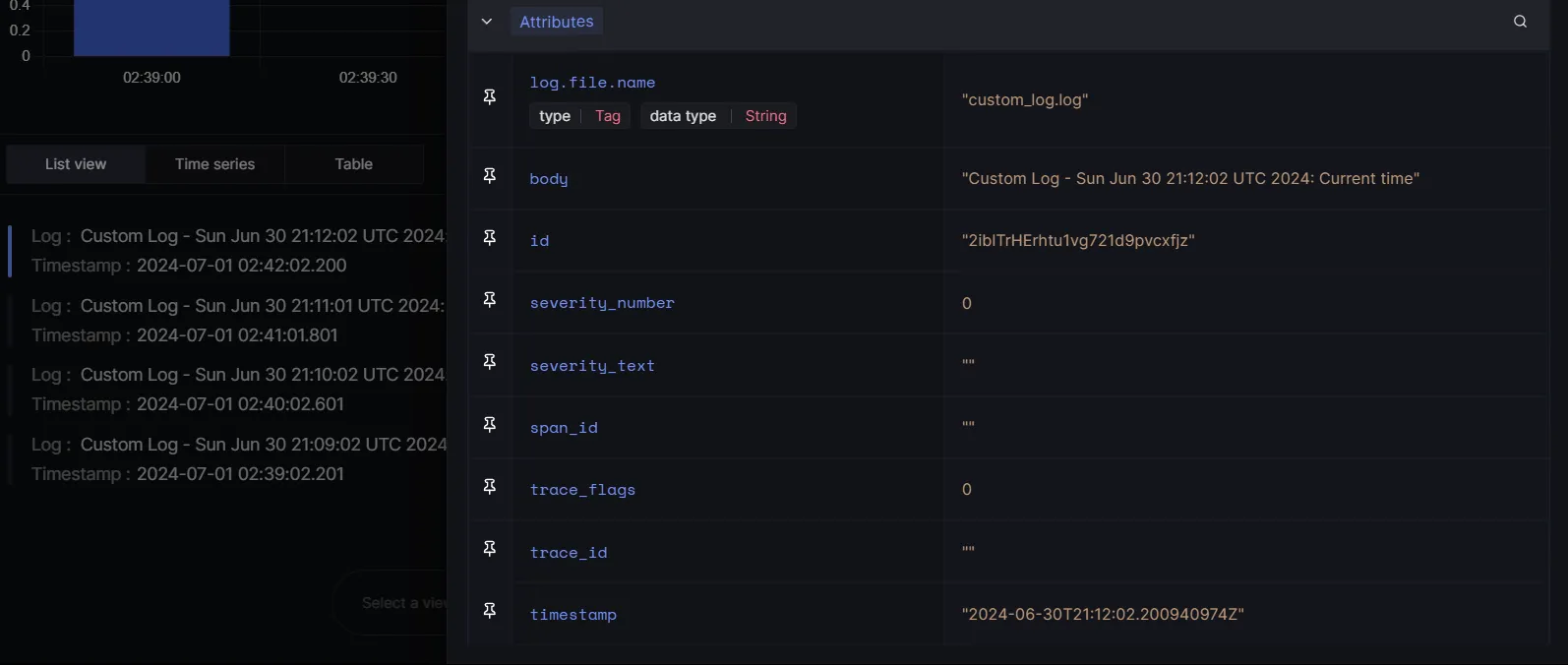Click the Attributes label

click(x=557, y=22)
